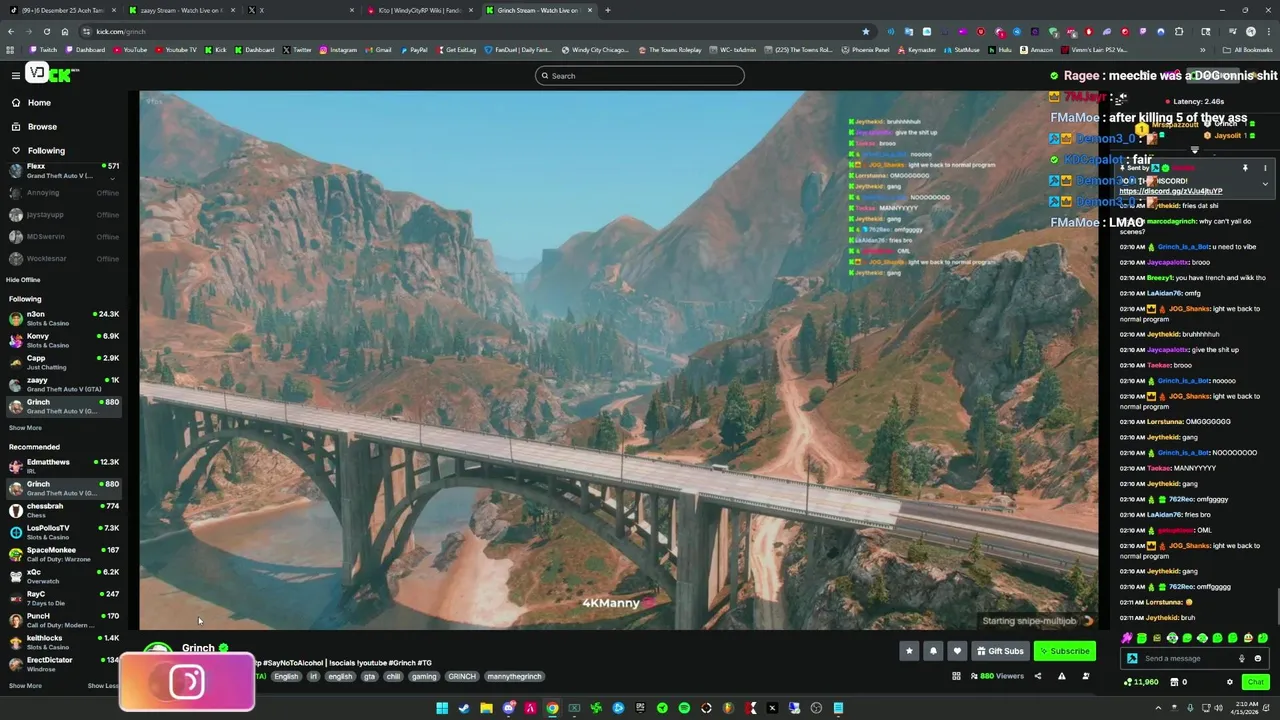1280x720 pixels.
Task: Open the discord.gg invite link in pinned message
Action: click(1170, 191)
